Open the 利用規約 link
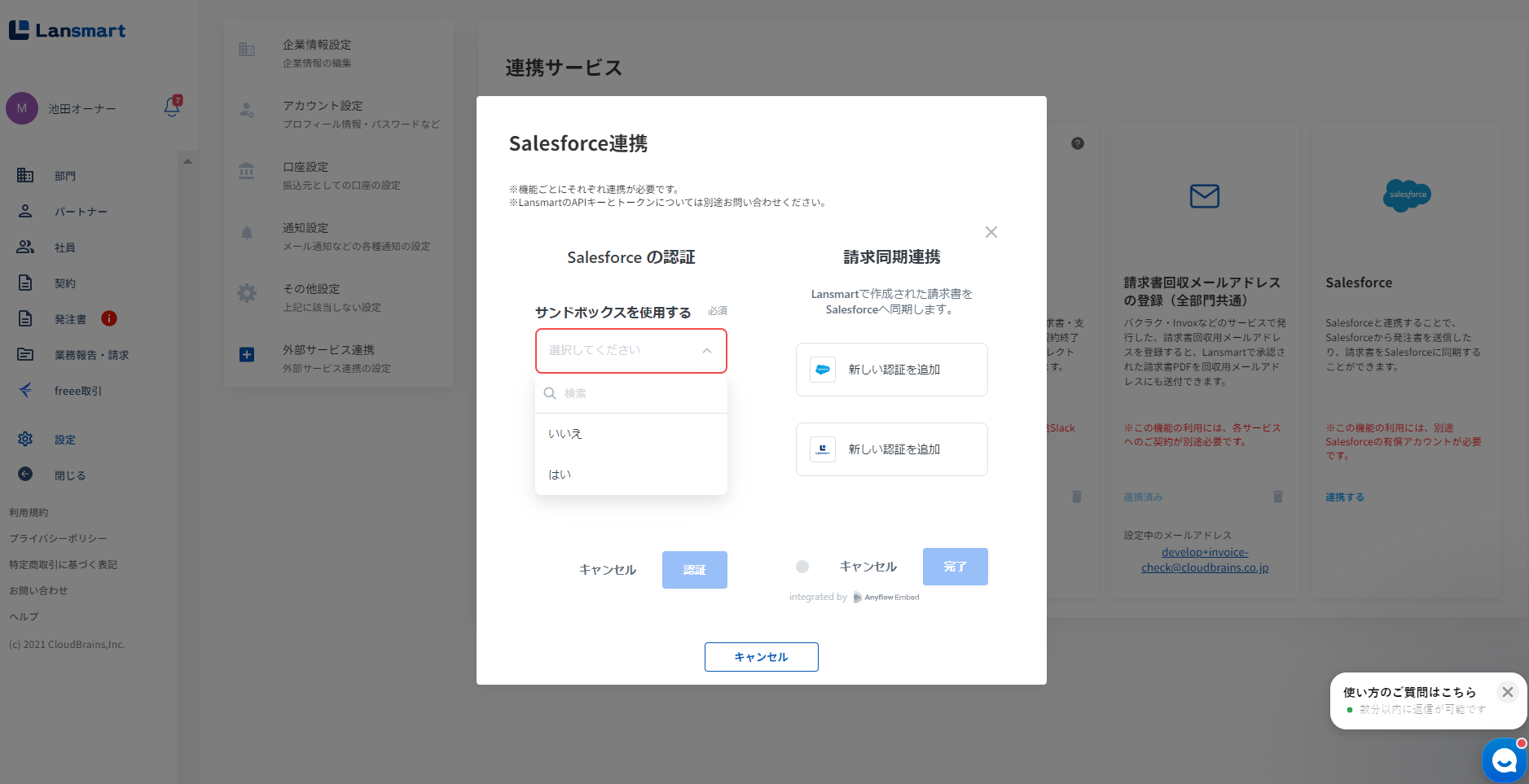The height and width of the screenshot is (784, 1529). pyautogui.click(x=29, y=513)
